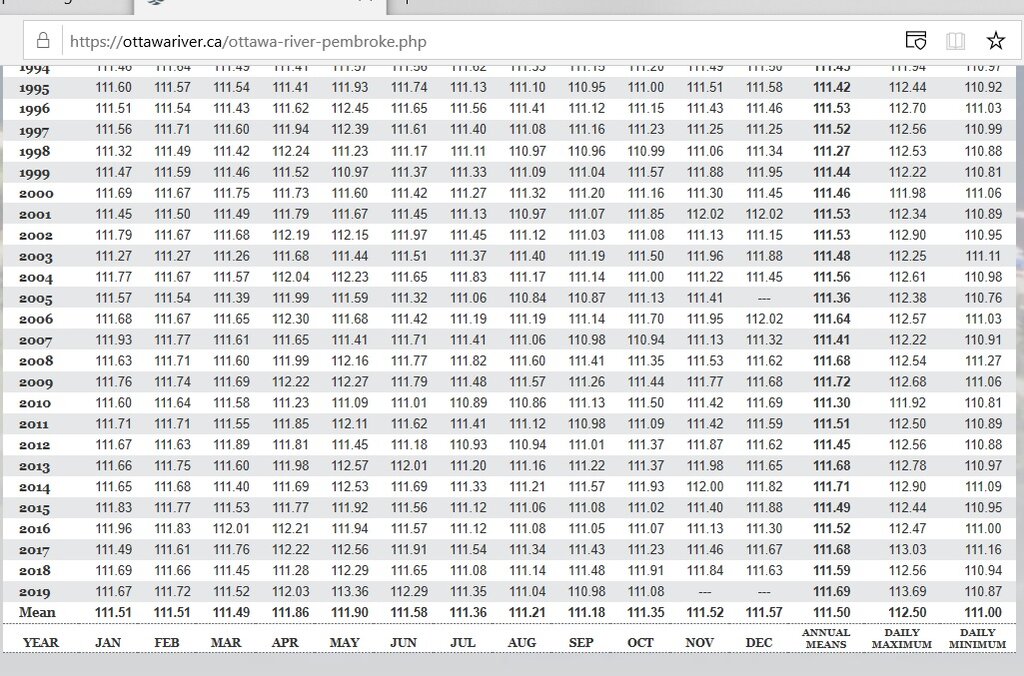Select the MAY column header

344,642
